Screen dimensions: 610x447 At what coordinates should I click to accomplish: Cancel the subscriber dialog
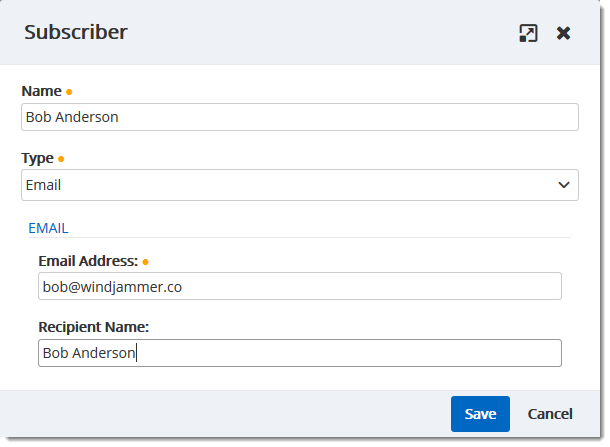coord(550,414)
